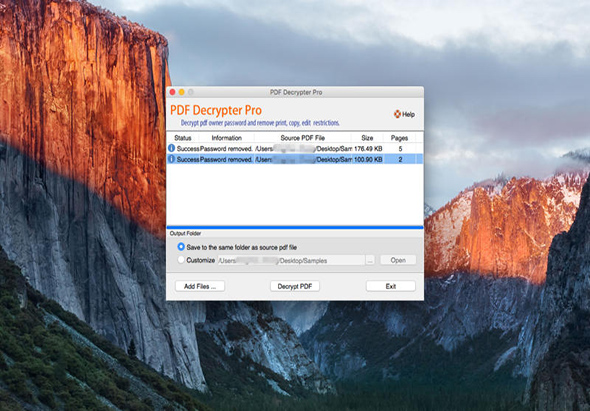Click the page count '5' cell
Image resolution: width=590 pixels, height=411 pixels.
pos(400,149)
